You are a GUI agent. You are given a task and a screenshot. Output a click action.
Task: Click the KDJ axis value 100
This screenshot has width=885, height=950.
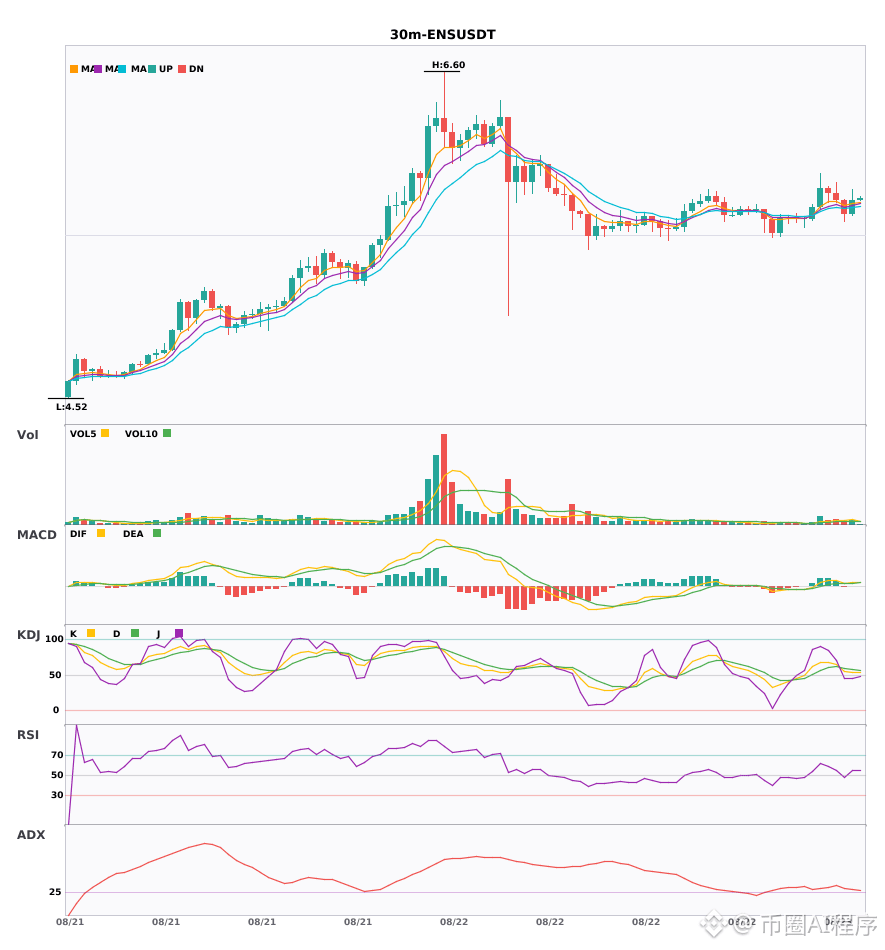(54, 639)
